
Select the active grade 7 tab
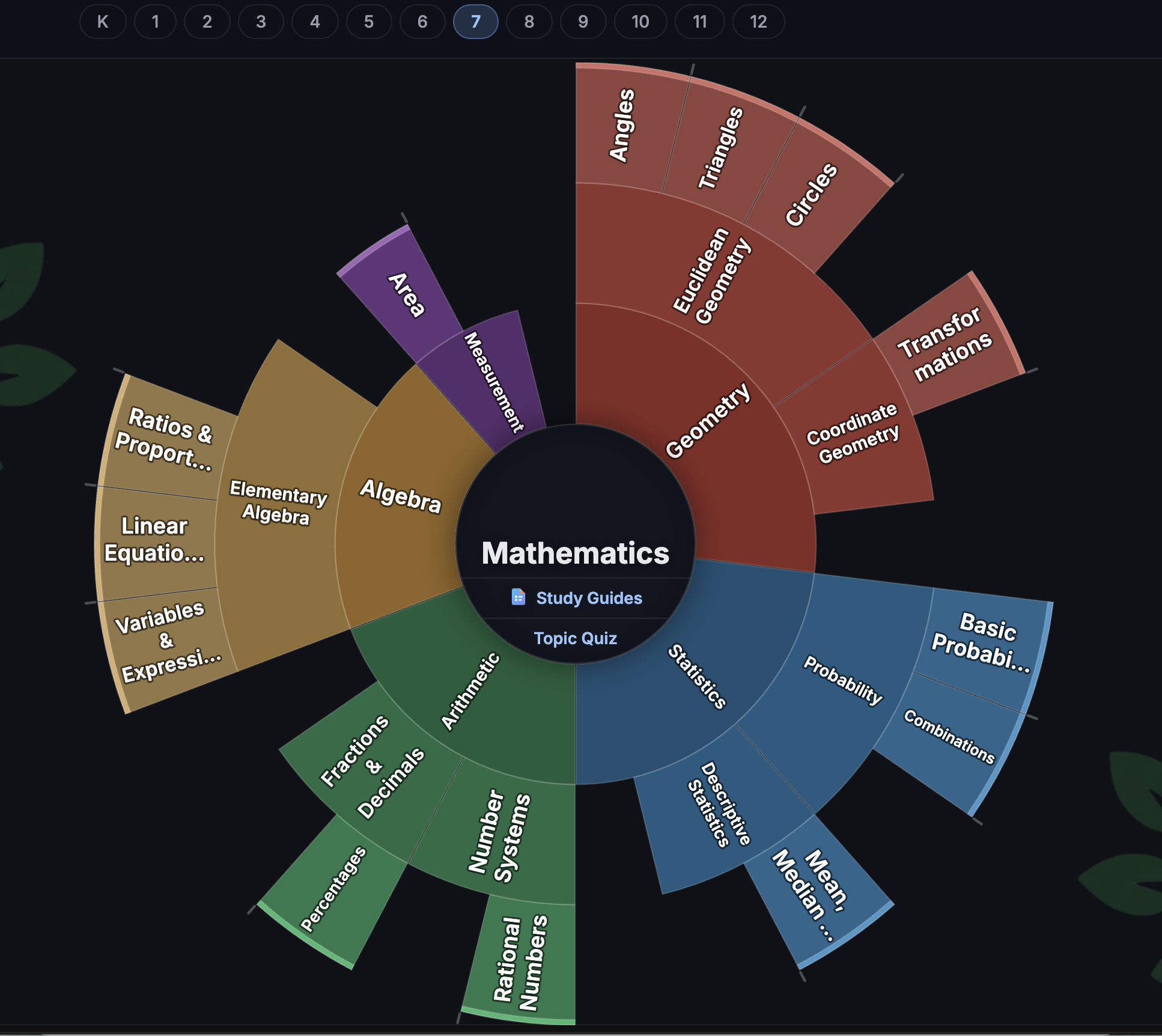[476, 22]
